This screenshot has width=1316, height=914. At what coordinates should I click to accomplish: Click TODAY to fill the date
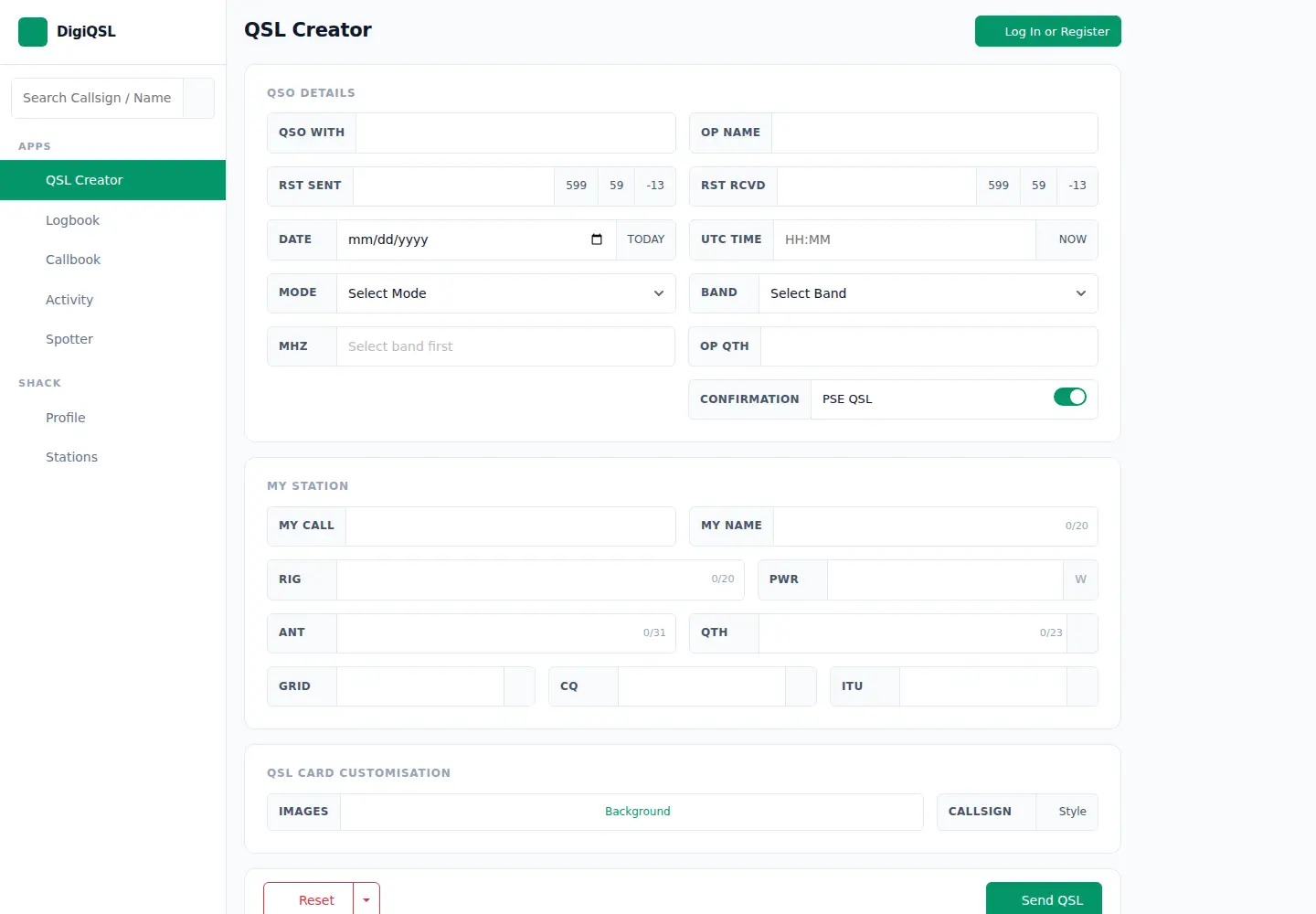point(646,239)
